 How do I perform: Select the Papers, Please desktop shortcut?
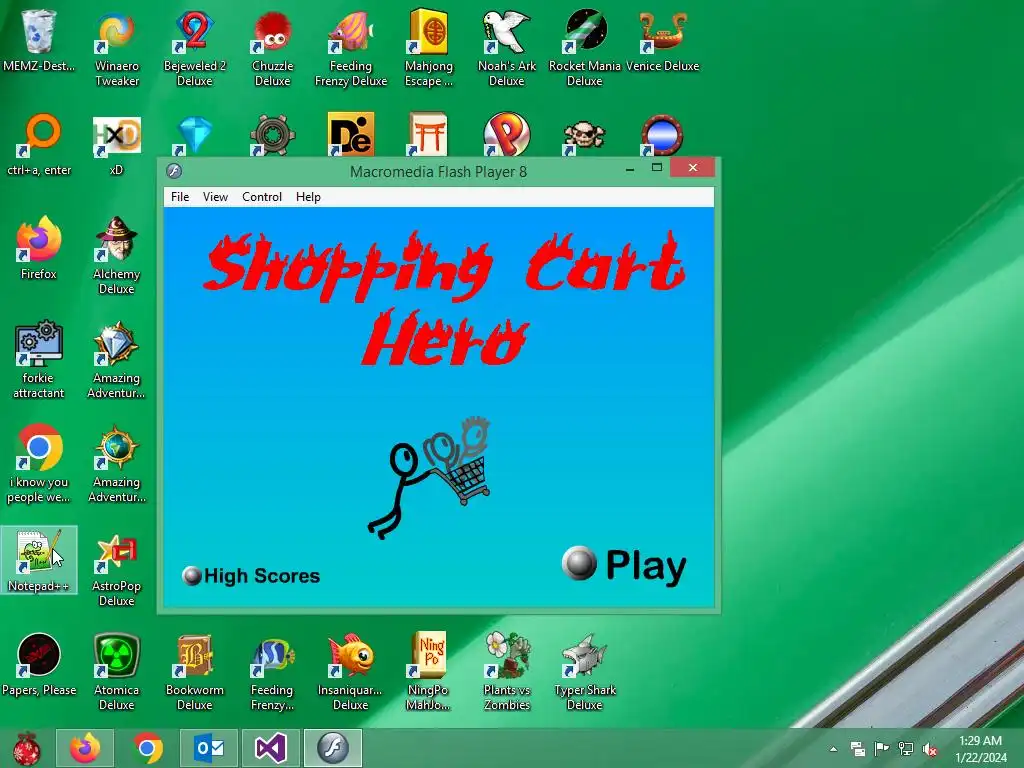[x=39, y=664]
